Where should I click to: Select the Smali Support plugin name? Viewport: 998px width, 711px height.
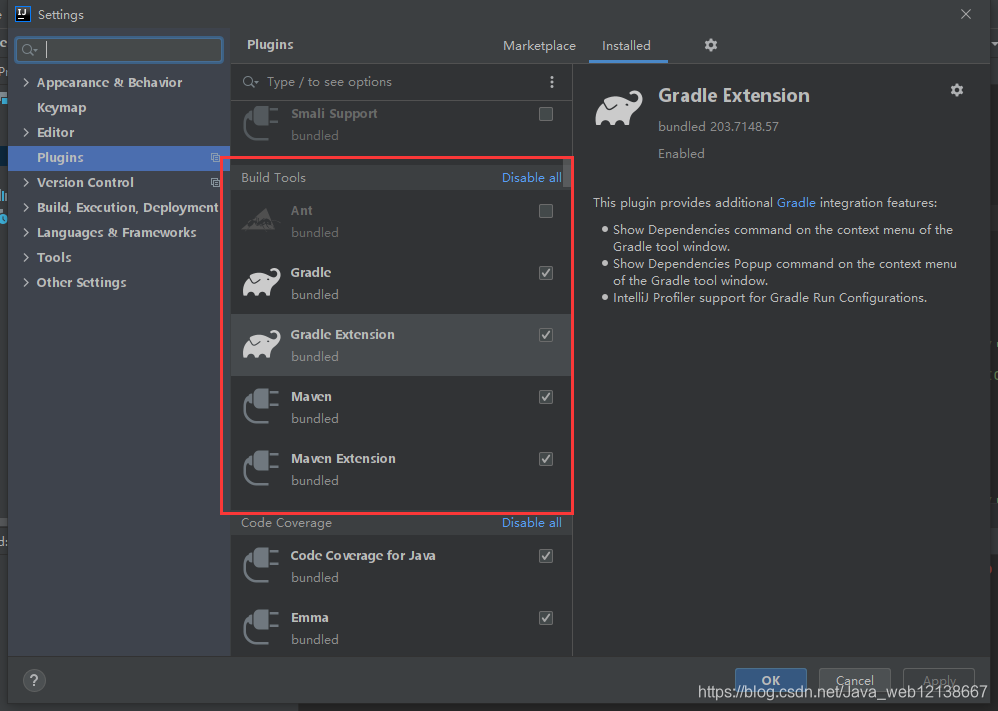point(334,114)
